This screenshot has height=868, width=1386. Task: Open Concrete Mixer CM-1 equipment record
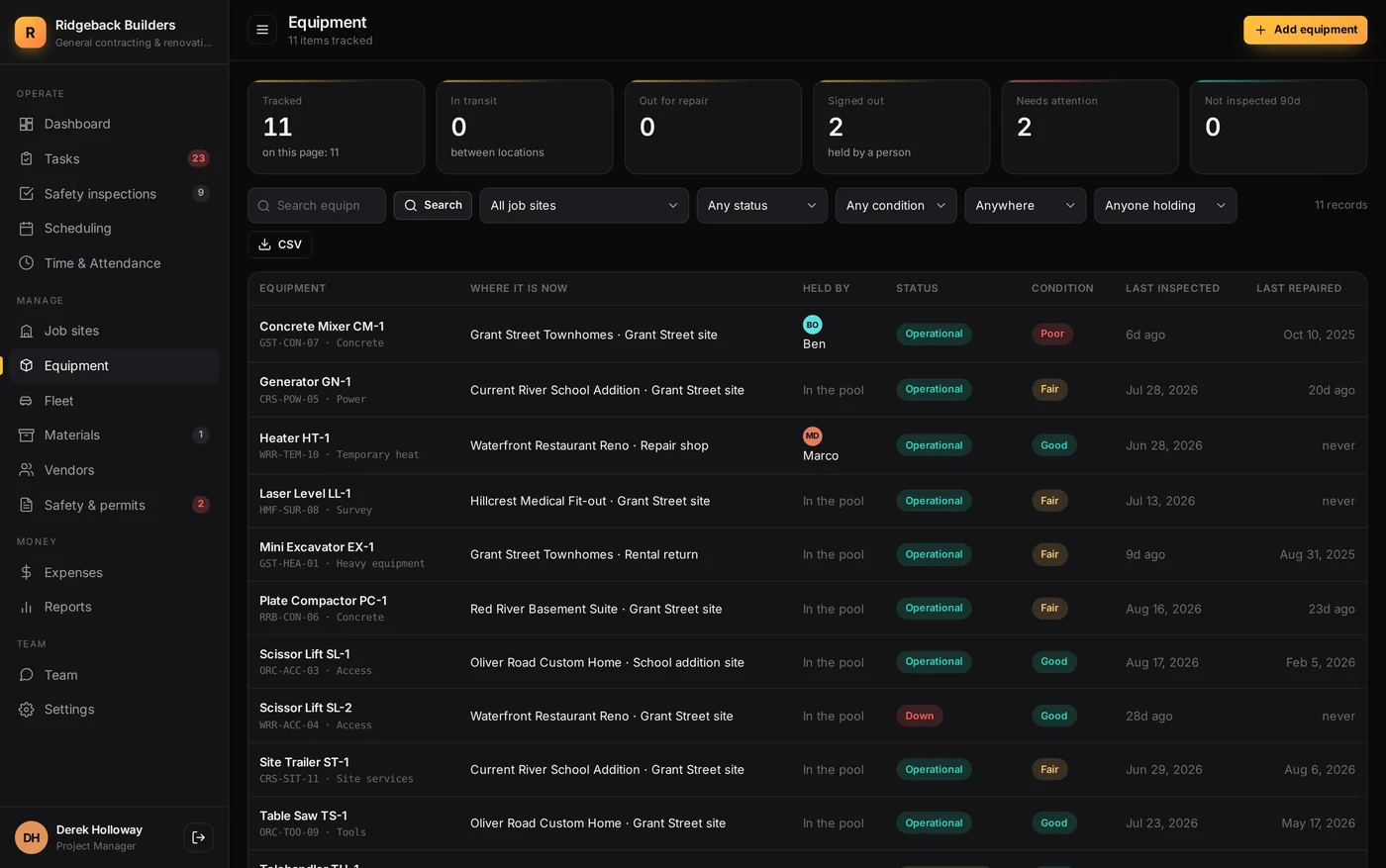(322, 326)
